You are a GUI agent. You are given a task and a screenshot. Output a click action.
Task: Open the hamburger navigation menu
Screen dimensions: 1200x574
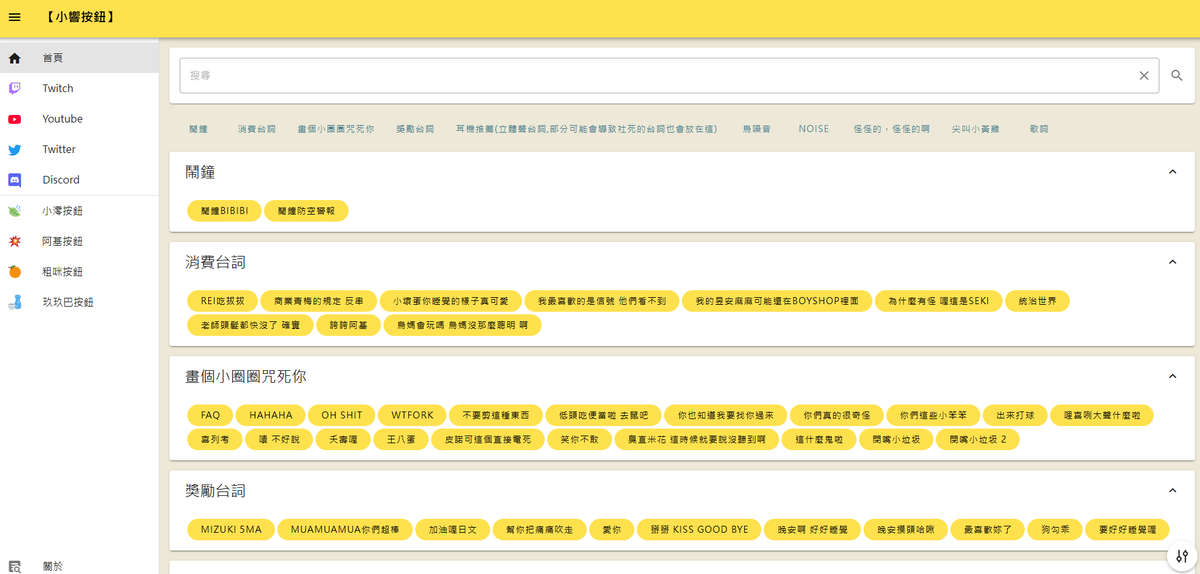pyautogui.click(x=15, y=18)
